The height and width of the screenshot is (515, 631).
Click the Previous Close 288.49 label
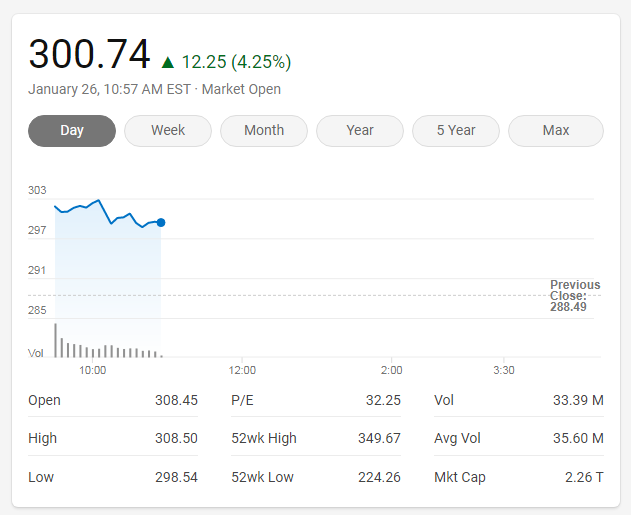point(575,296)
